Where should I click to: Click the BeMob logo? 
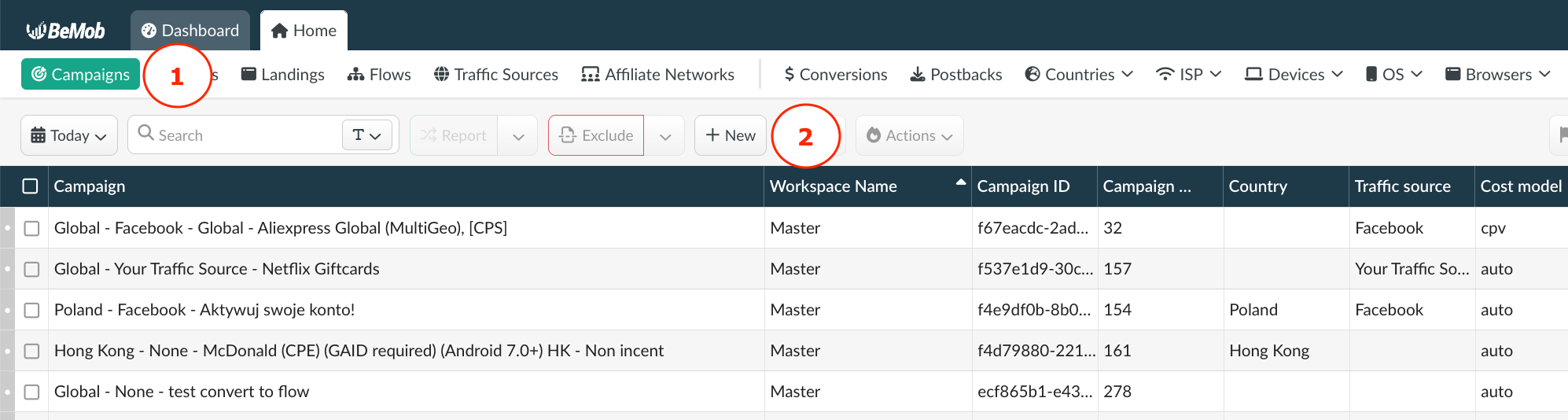(66, 31)
